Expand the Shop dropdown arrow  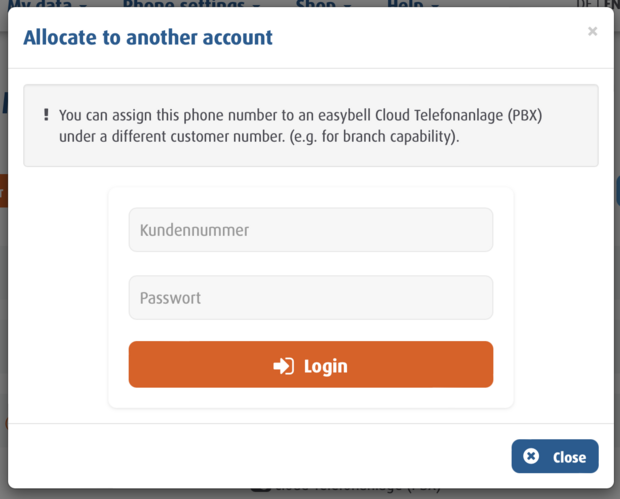tap(347, 5)
